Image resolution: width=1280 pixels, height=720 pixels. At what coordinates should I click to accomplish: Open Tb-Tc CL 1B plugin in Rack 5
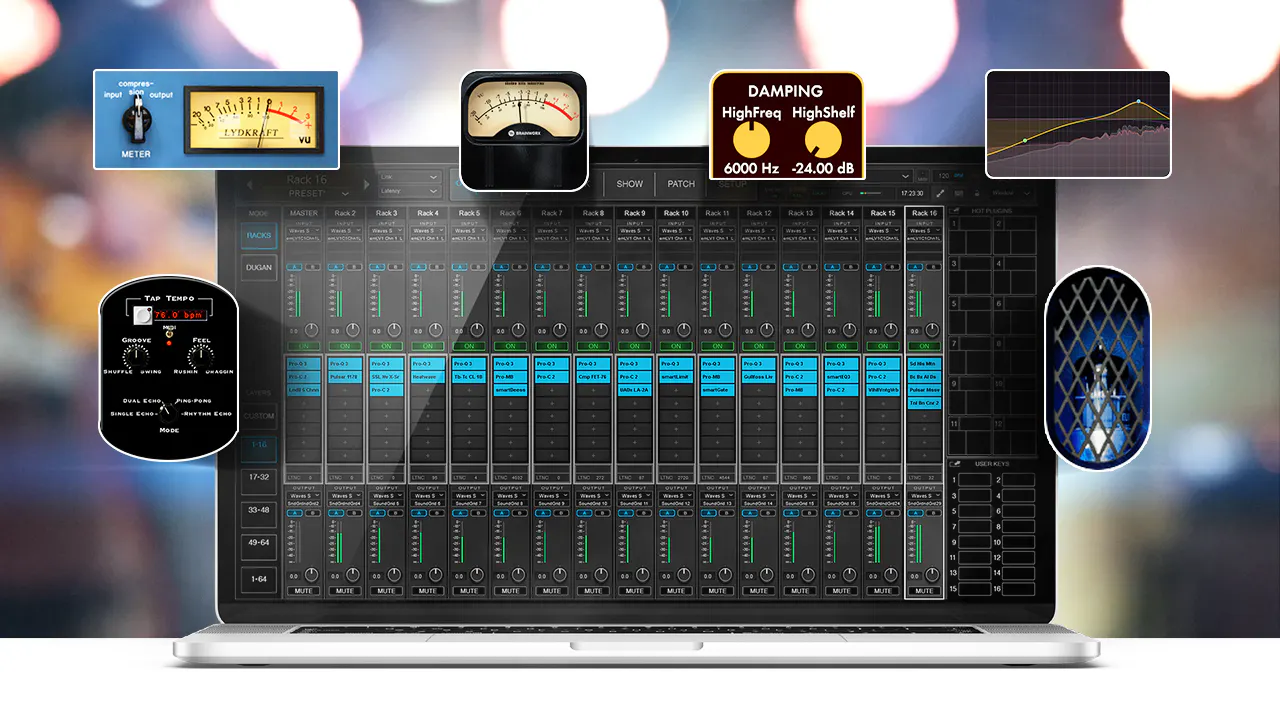(x=469, y=376)
